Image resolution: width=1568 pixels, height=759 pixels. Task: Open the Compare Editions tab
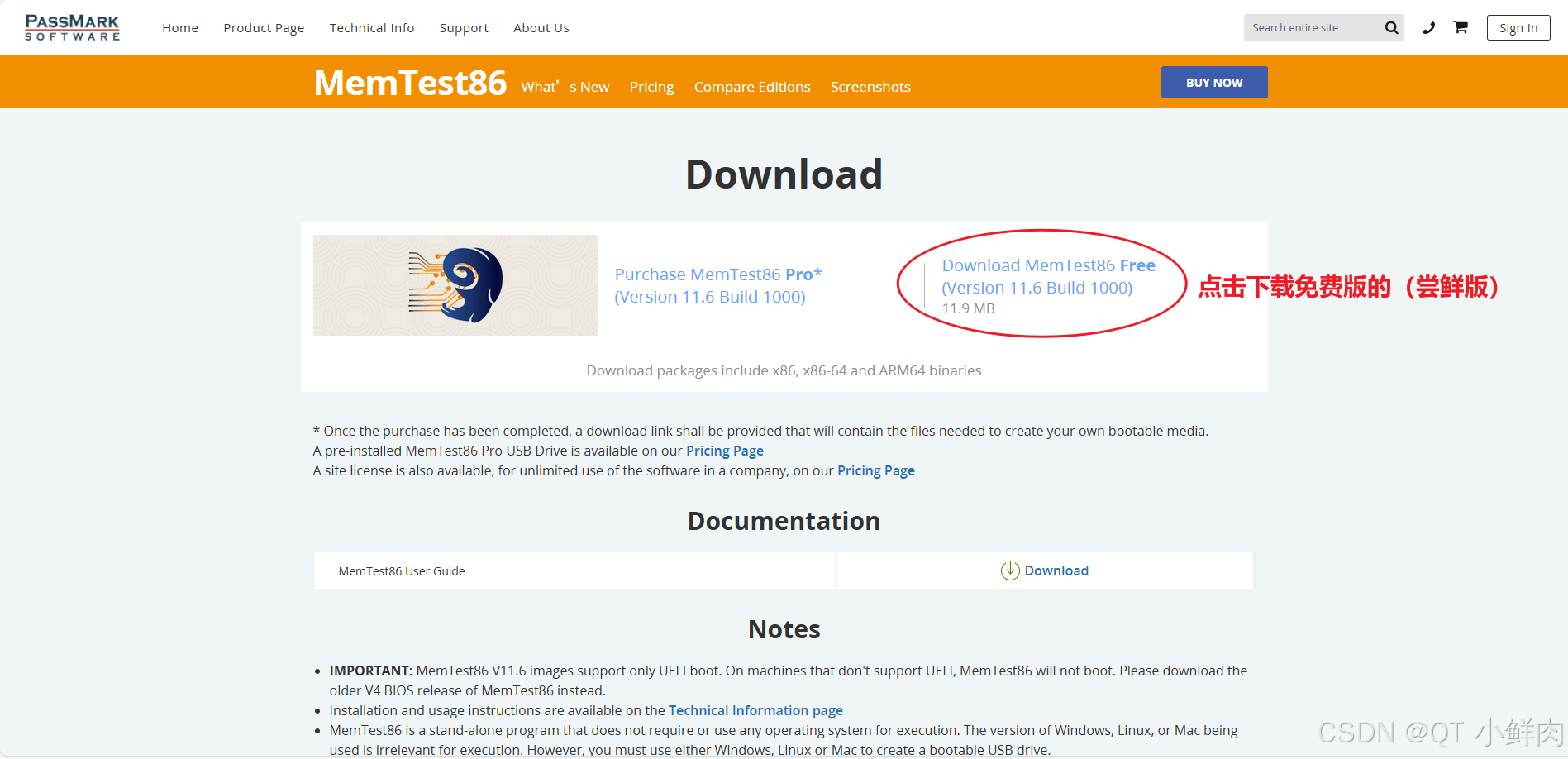click(752, 87)
